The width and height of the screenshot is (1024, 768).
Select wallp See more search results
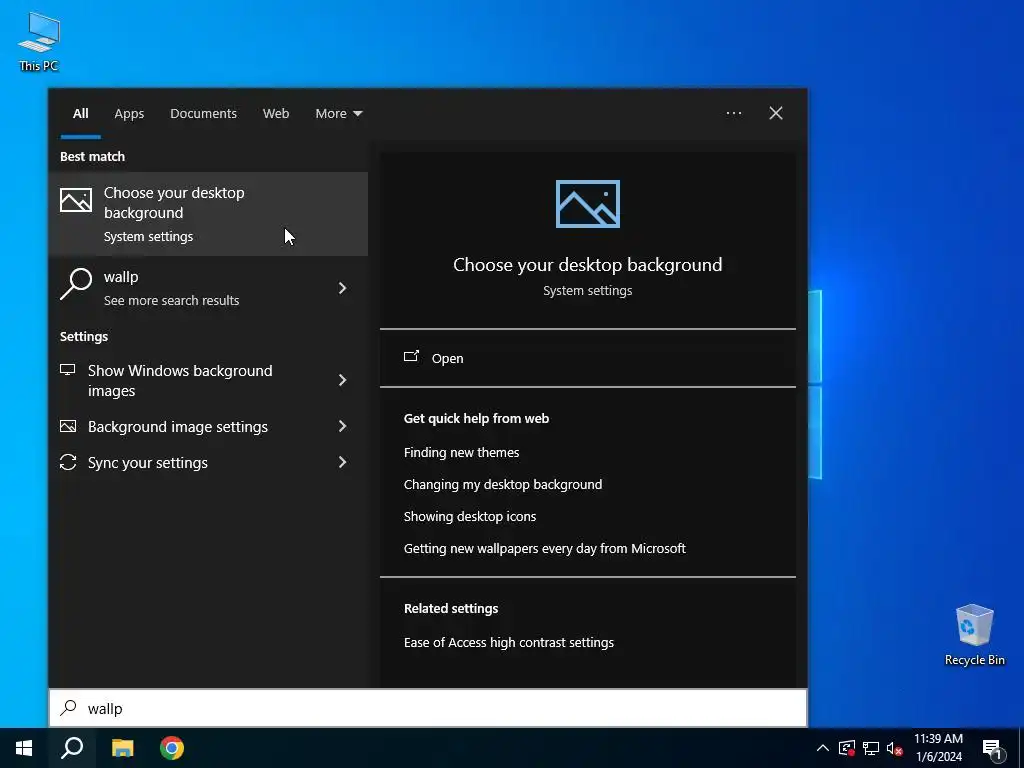(x=208, y=288)
